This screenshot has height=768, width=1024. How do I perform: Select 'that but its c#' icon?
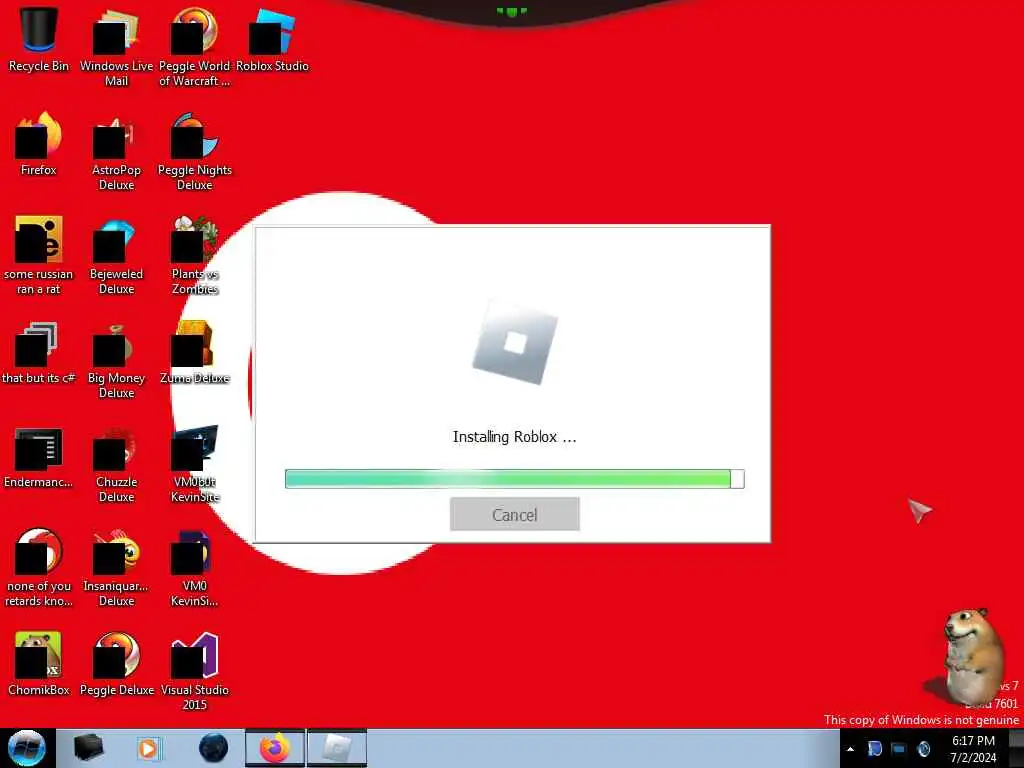[x=39, y=353]
